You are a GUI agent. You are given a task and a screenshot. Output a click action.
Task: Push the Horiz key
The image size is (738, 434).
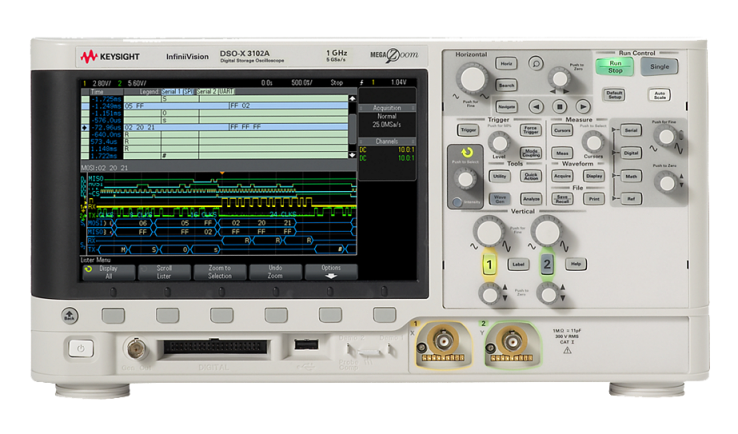pos(506,64)
